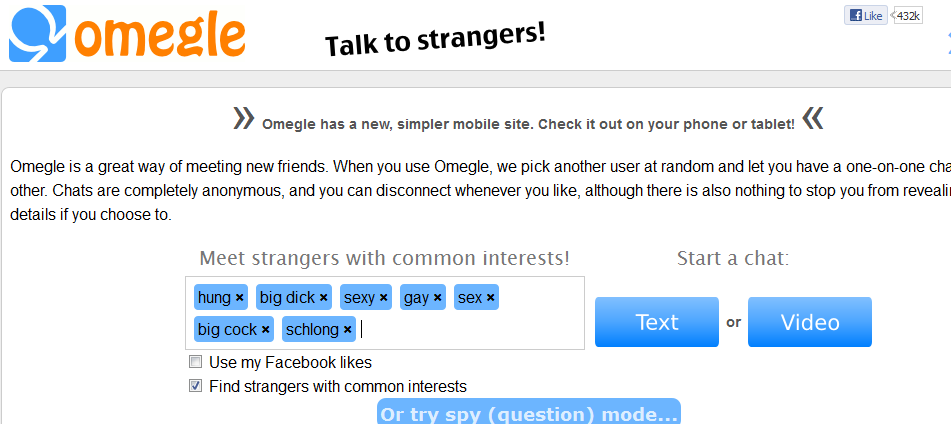
Task: Enable 'Use my Facebook likes' checkbox
Action: click(195, 362)
